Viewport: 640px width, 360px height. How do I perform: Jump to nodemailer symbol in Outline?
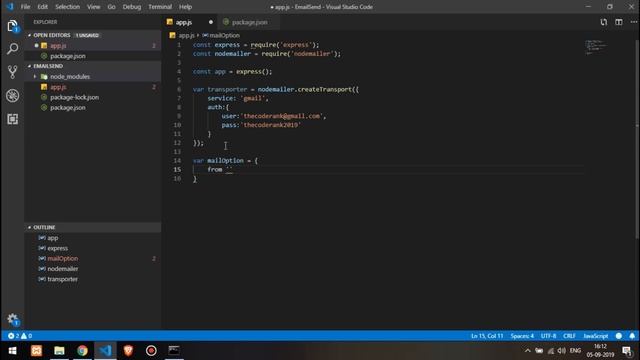click(x=62, y=269)
